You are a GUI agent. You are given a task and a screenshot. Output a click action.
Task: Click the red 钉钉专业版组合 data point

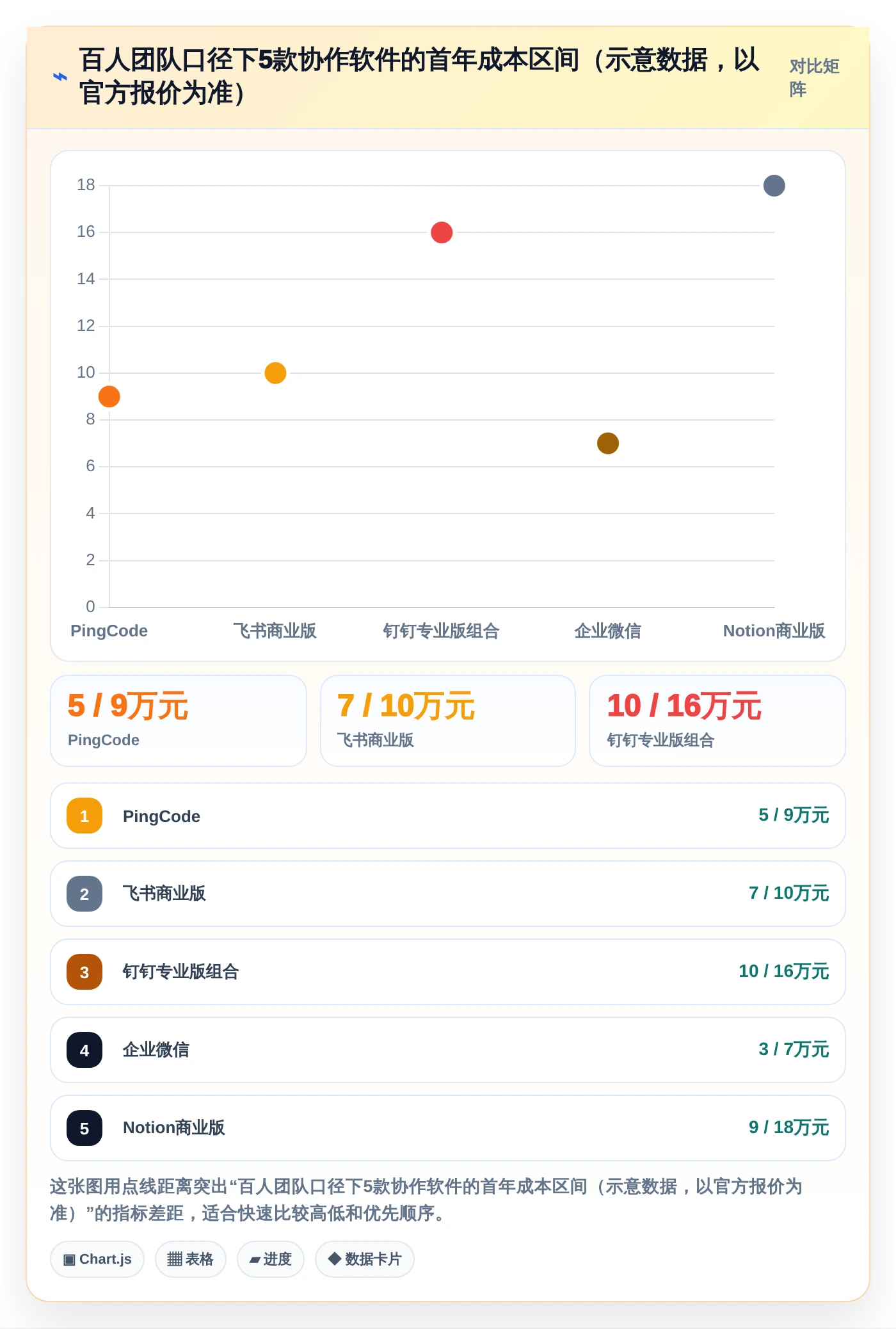[x=442, y=232]
